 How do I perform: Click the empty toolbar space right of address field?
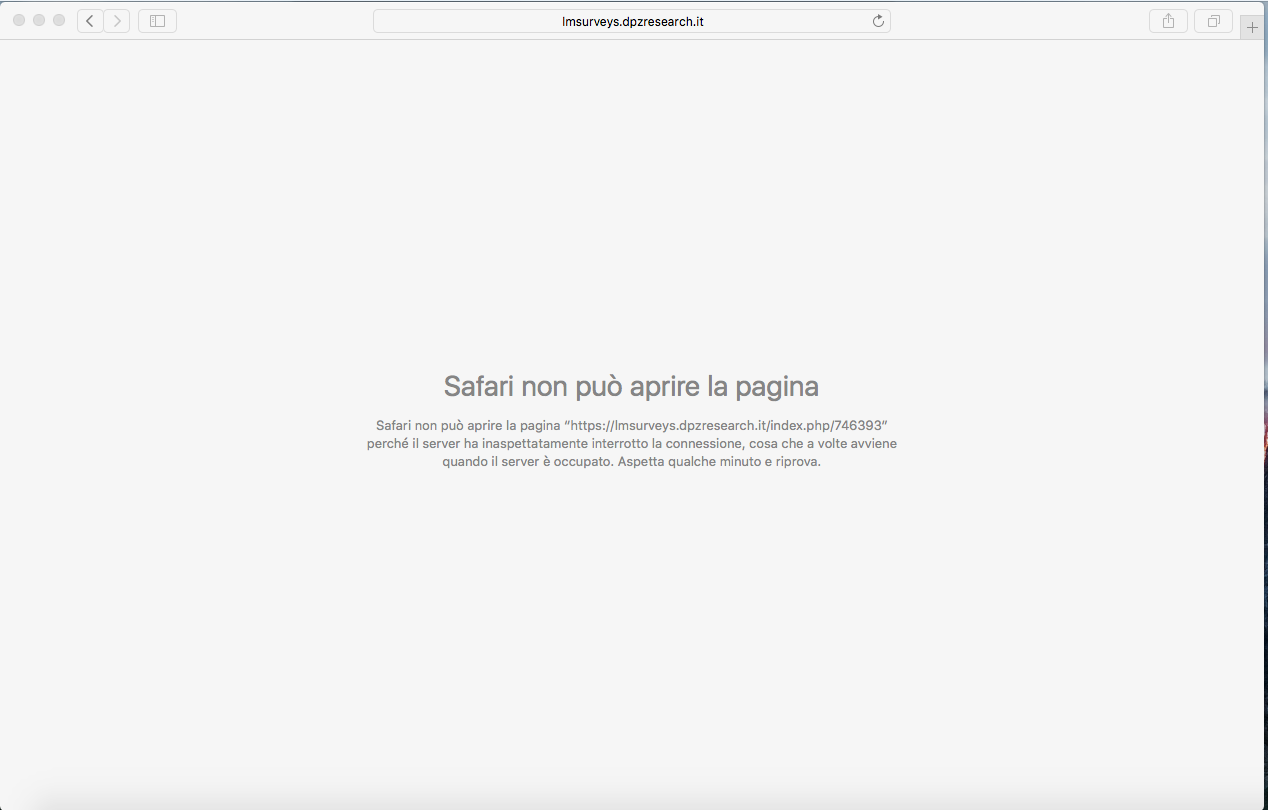pyautogui.click(x=1020, y=21)
